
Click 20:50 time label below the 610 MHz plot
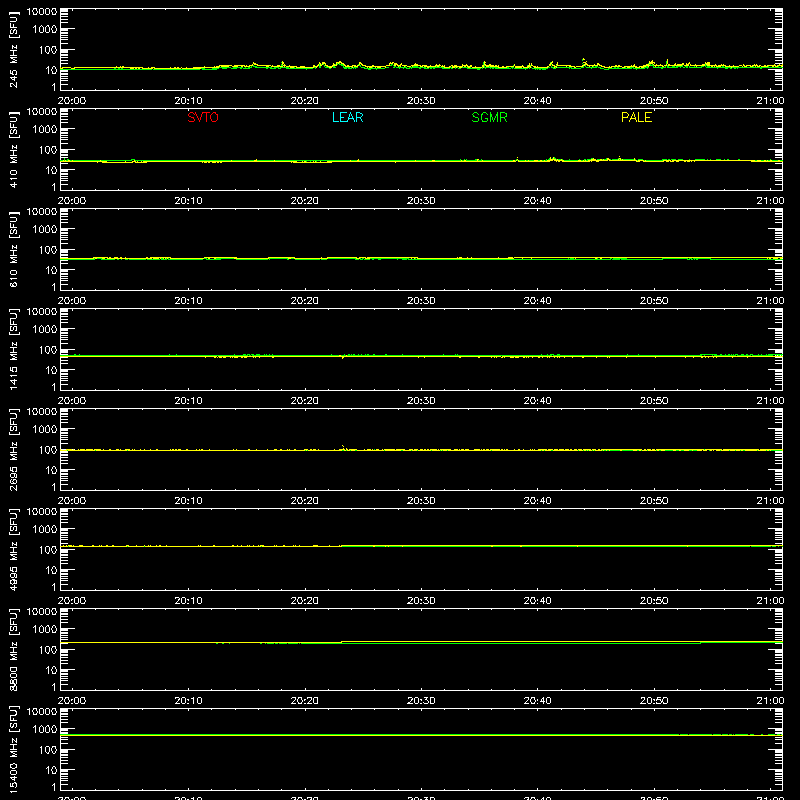[x=654, y=301]
